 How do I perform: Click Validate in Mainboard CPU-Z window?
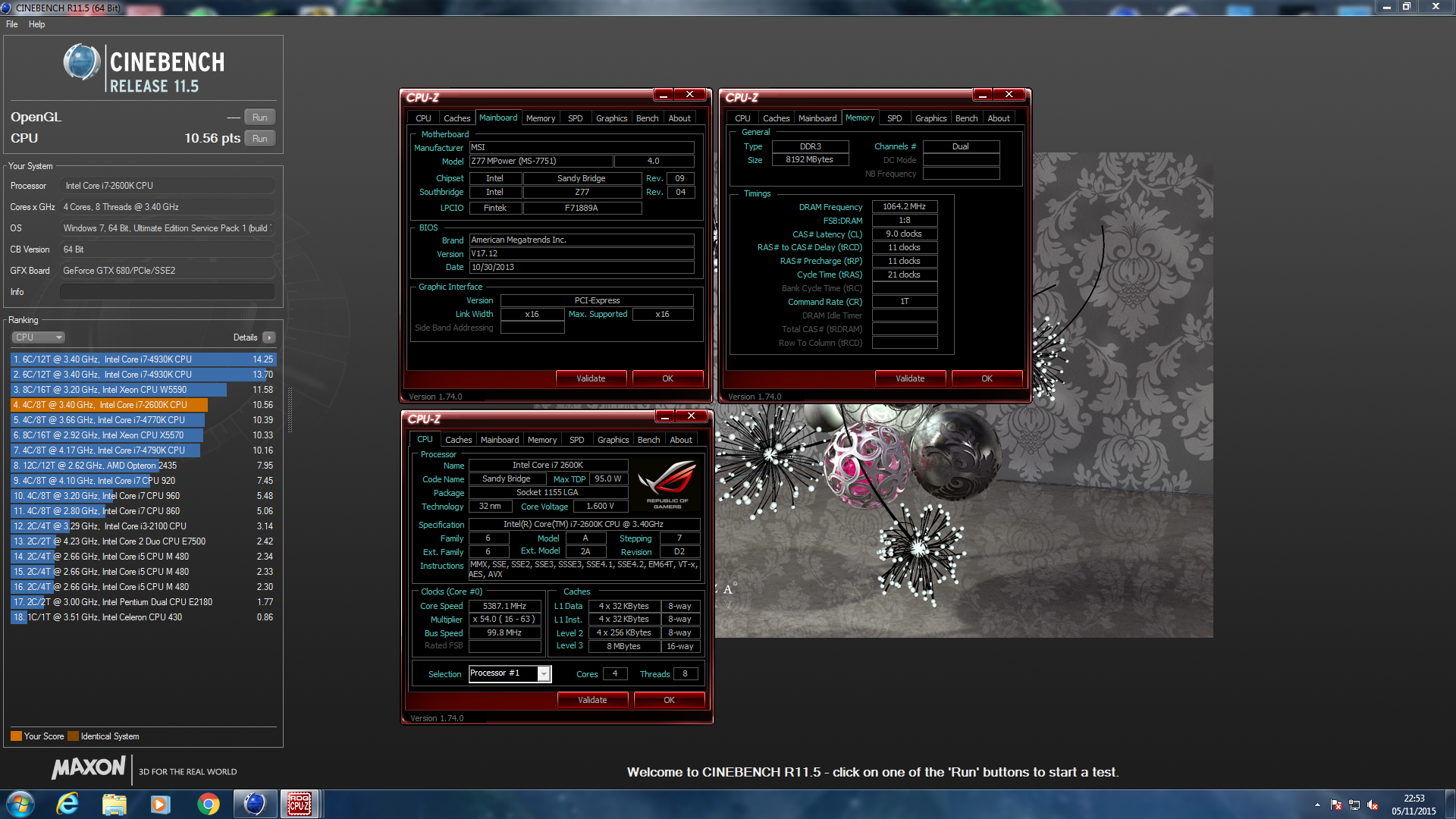coord(591,378)
